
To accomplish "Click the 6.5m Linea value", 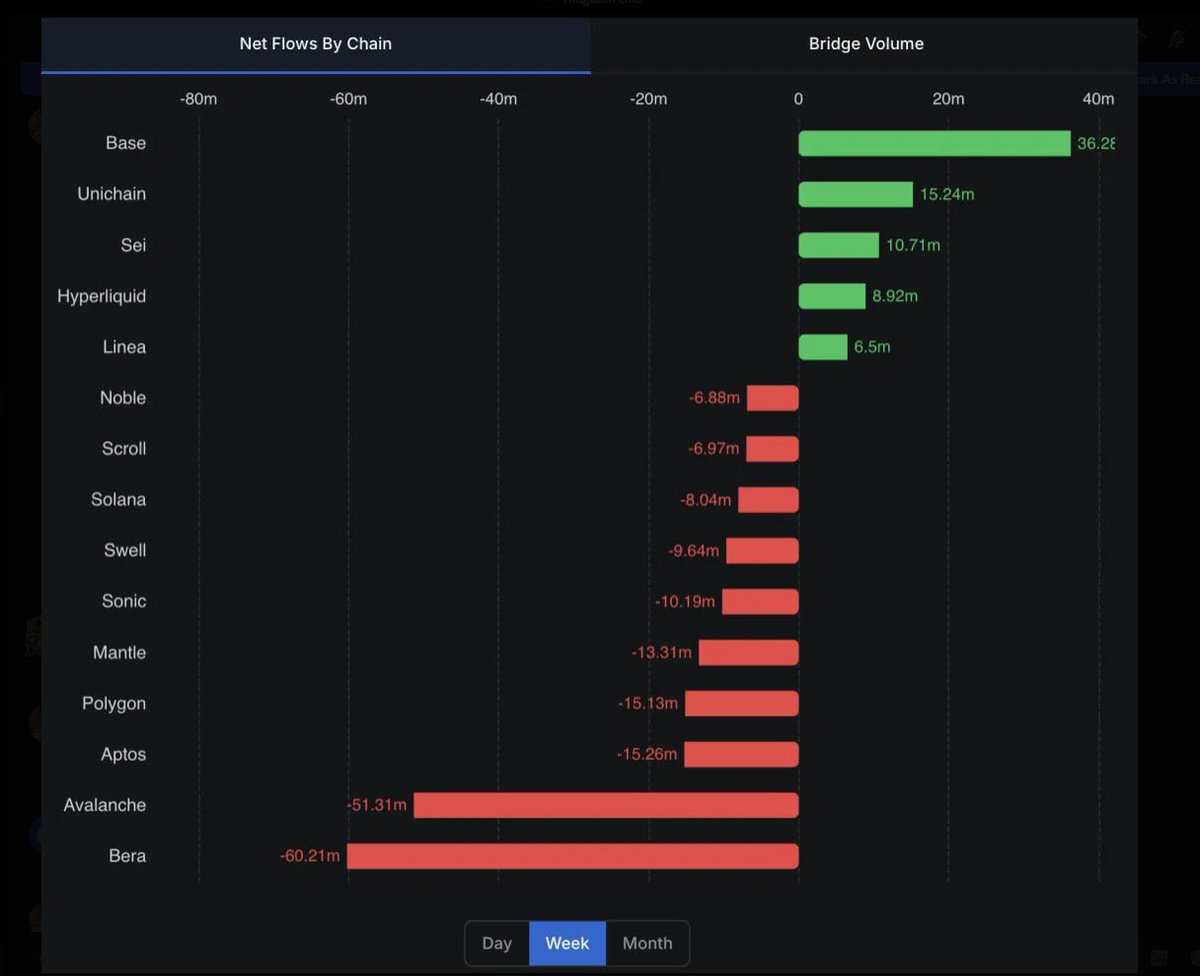I will coord(872,347).
